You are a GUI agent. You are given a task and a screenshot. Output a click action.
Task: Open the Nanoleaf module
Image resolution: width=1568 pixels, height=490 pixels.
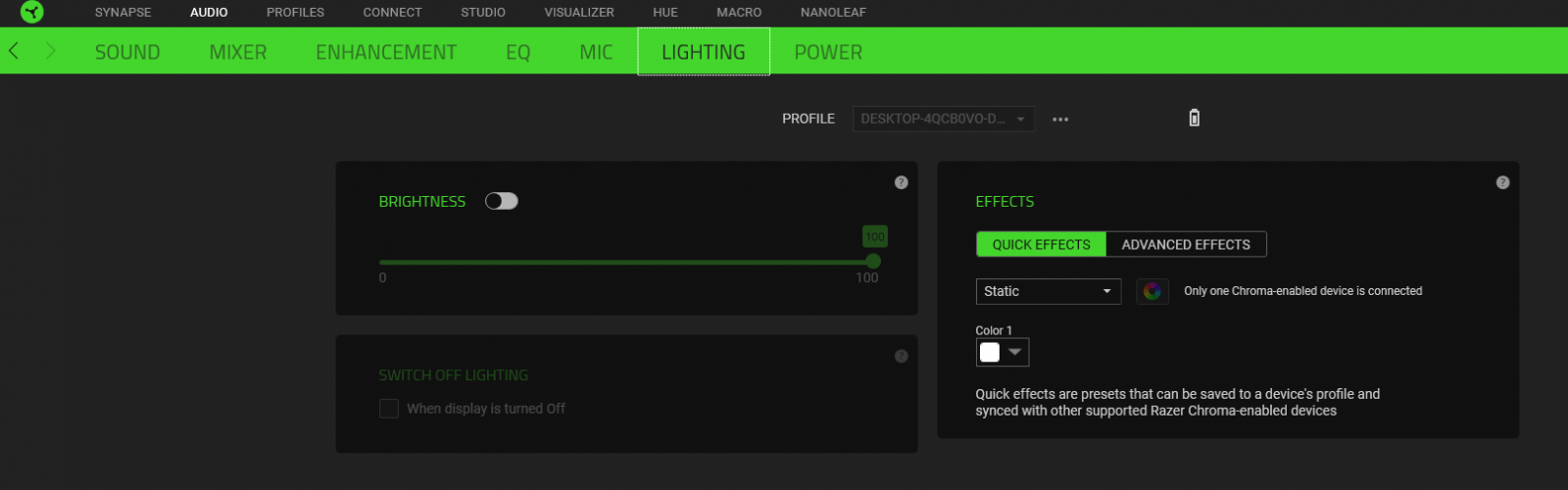coord(833,13)
